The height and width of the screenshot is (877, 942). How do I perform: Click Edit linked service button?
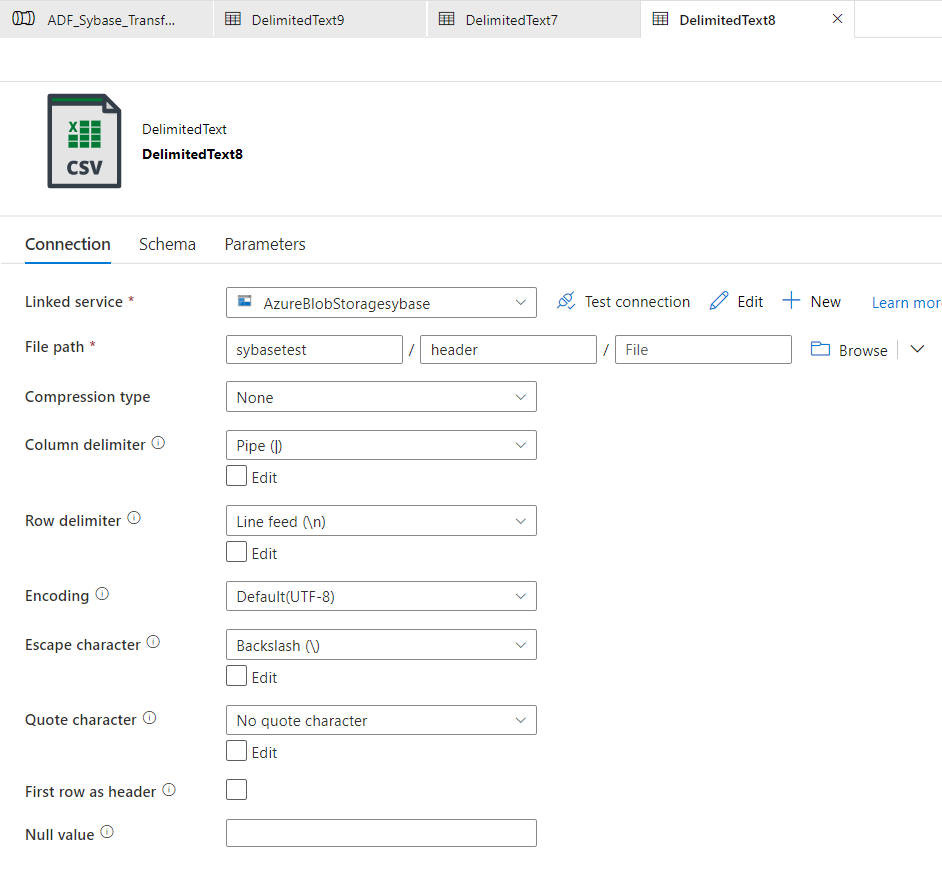(736, 302)
